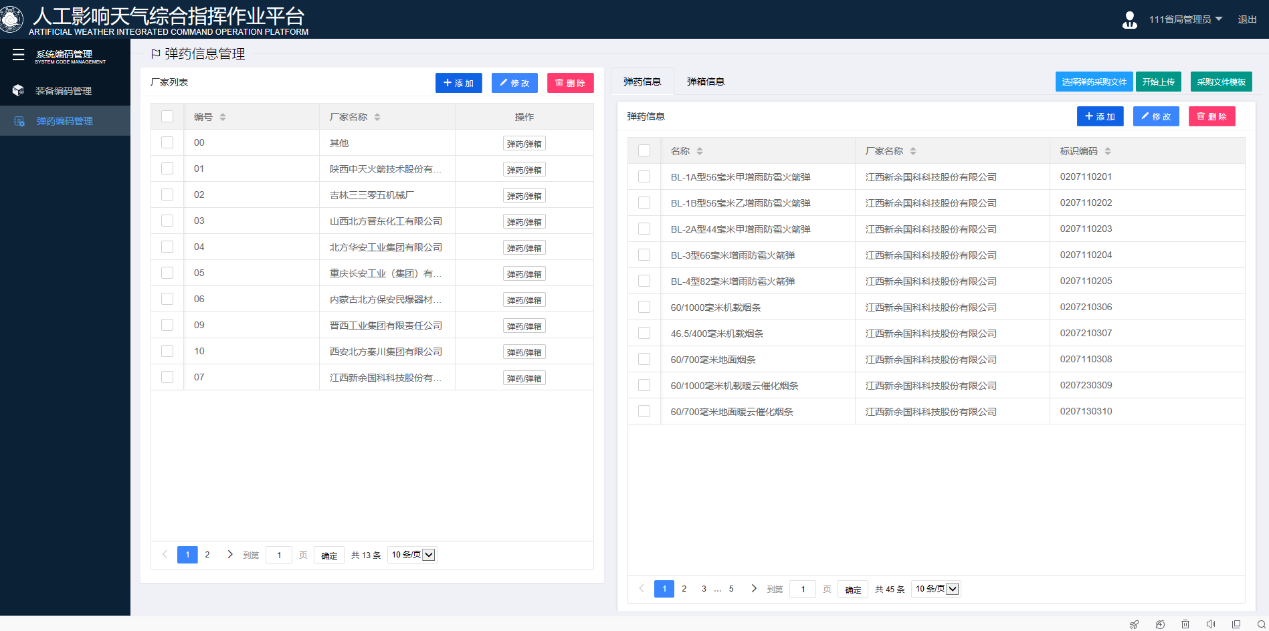Go to next page in ammo table
1269x631 pixels.
click(x=754, y=589)
